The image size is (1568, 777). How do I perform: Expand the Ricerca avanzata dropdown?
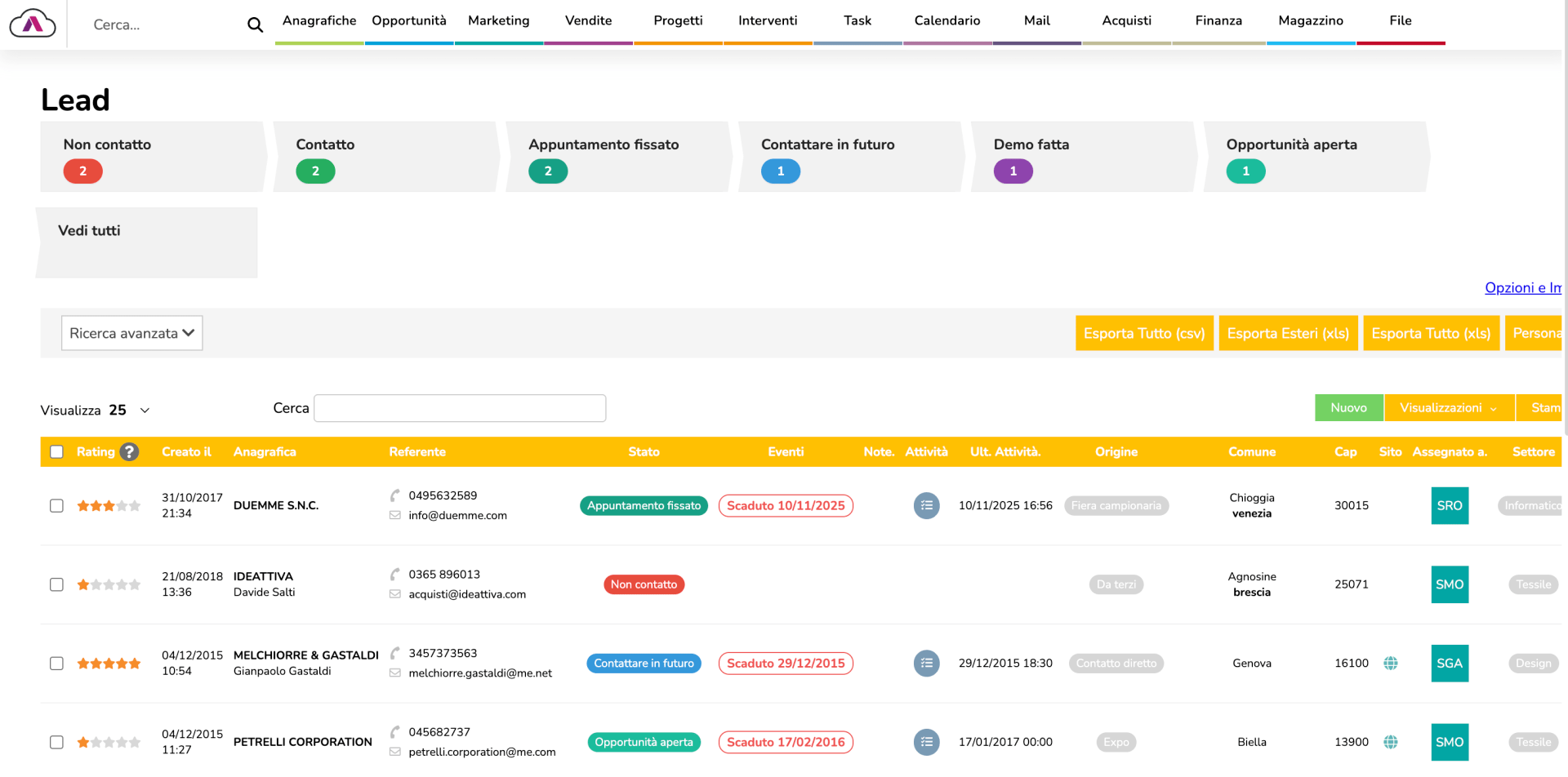click(131, 333)
